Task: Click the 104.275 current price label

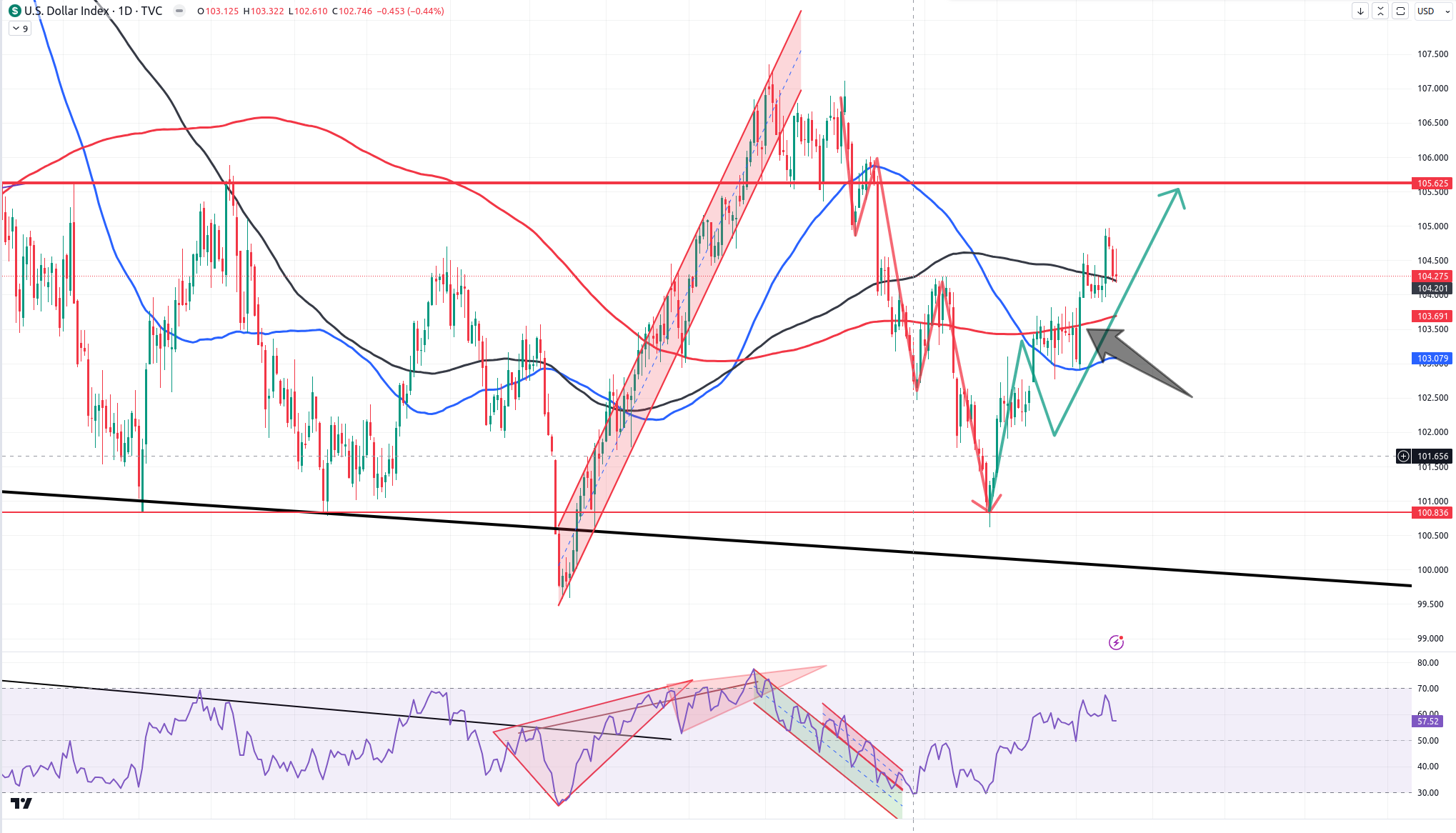Action: pyautogui.click(x=1432, y=276)
